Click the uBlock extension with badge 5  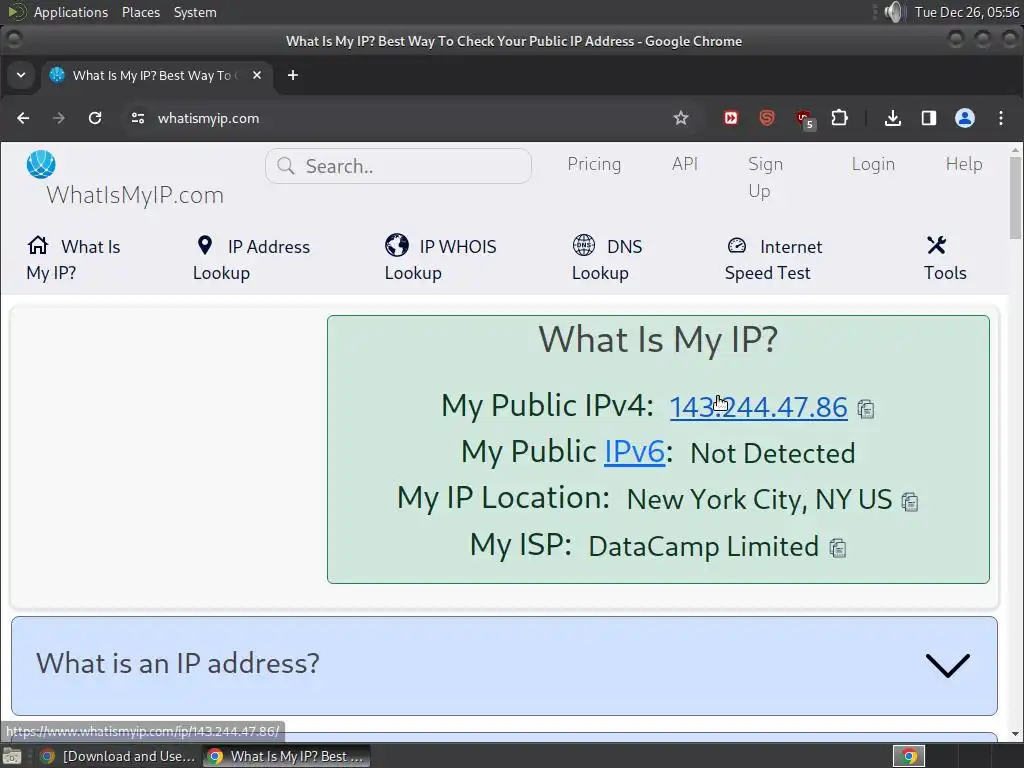point(804,120)
